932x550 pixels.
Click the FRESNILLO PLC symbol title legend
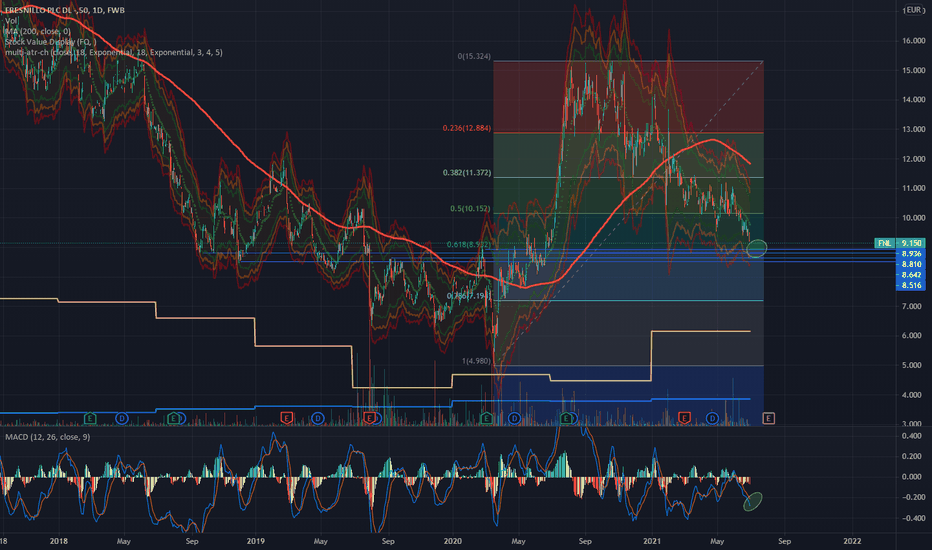[65, 10]
